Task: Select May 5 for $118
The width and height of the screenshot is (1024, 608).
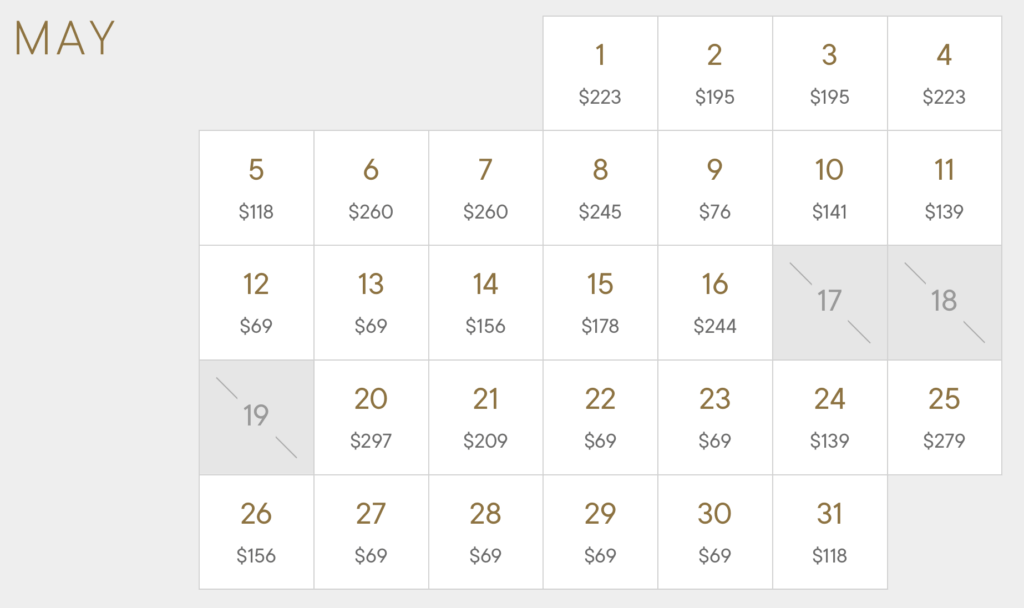Action: pyautogui.click(x=257, y=188)
